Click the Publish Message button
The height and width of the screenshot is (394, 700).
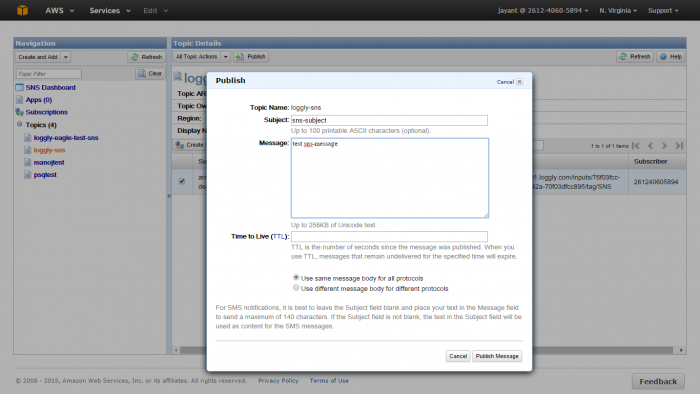pyautogui.click(x=497, y=356)
